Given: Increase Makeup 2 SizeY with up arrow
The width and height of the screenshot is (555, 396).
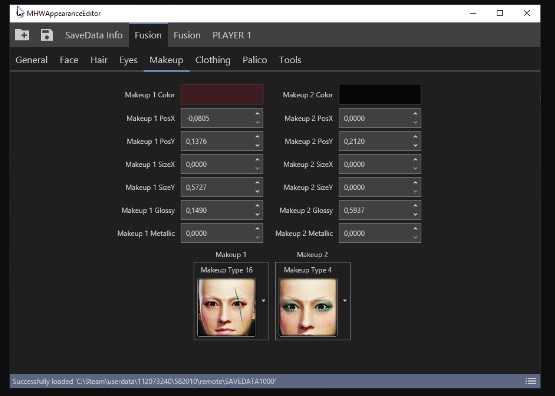Looking at the screenshot, I should pos(415,183).
